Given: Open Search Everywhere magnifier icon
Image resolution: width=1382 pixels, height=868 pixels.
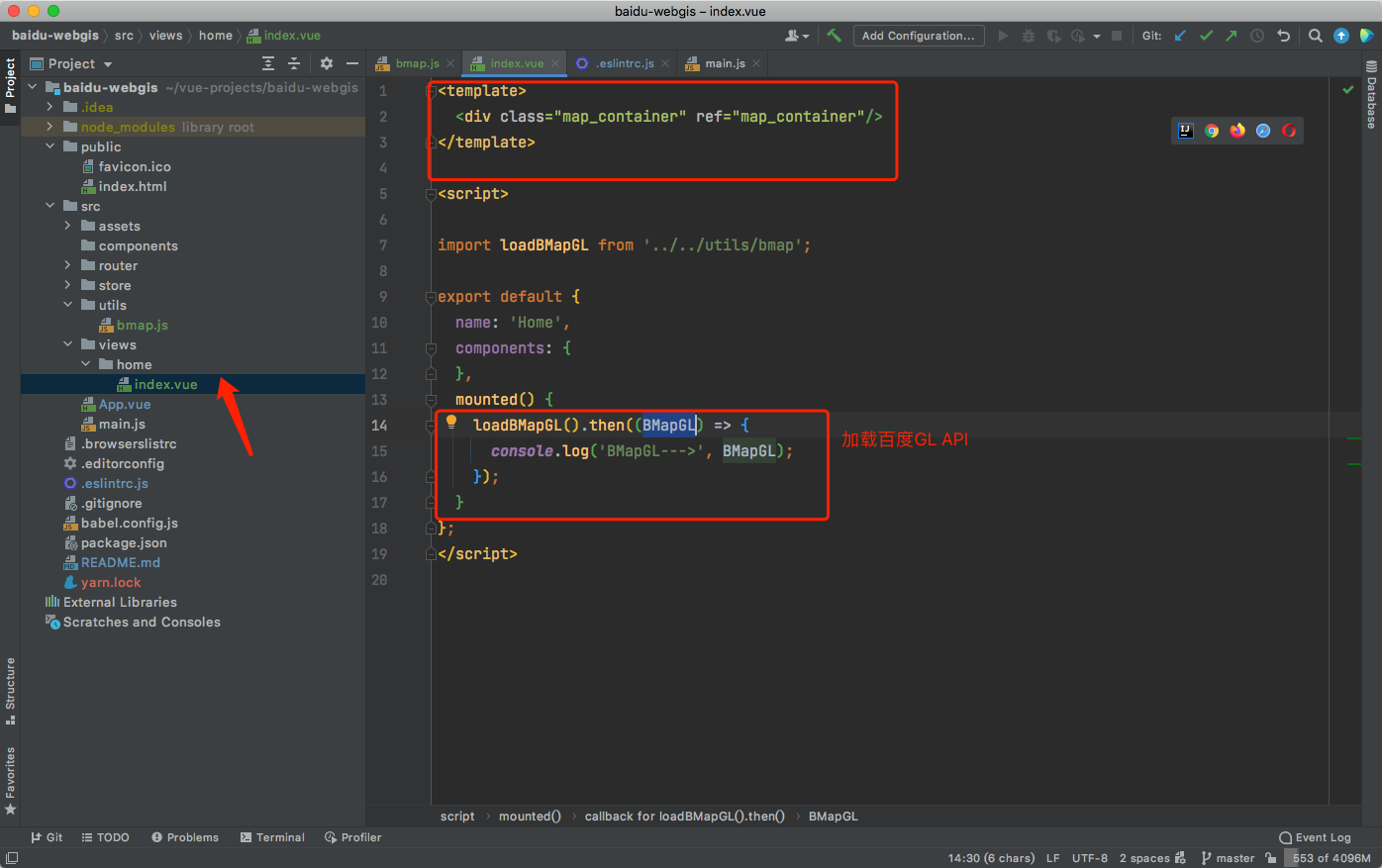Looking at the screenshot, I should 1316,36.
